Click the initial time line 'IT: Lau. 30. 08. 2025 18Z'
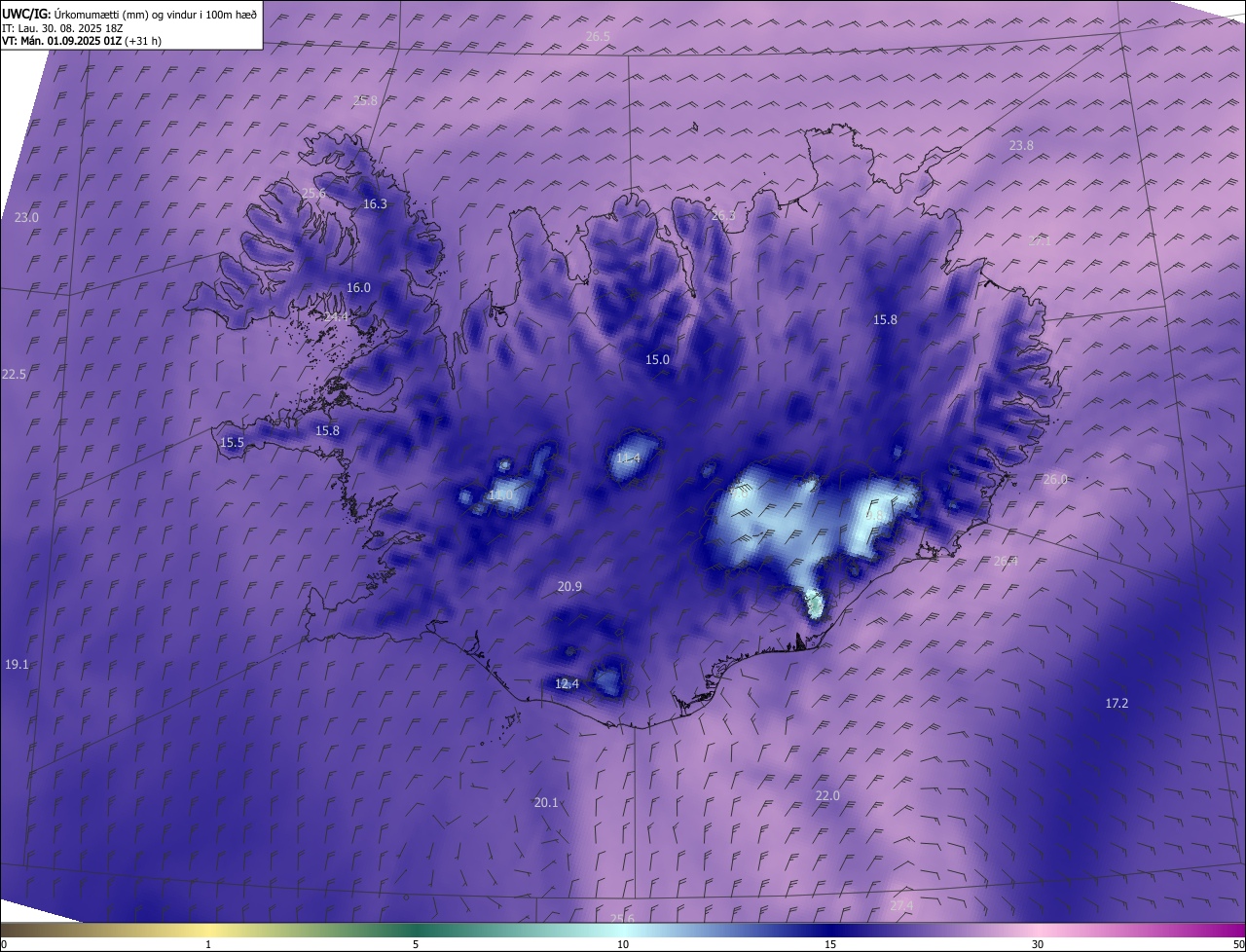This screenshot has width=1246, height=952. 61,28
